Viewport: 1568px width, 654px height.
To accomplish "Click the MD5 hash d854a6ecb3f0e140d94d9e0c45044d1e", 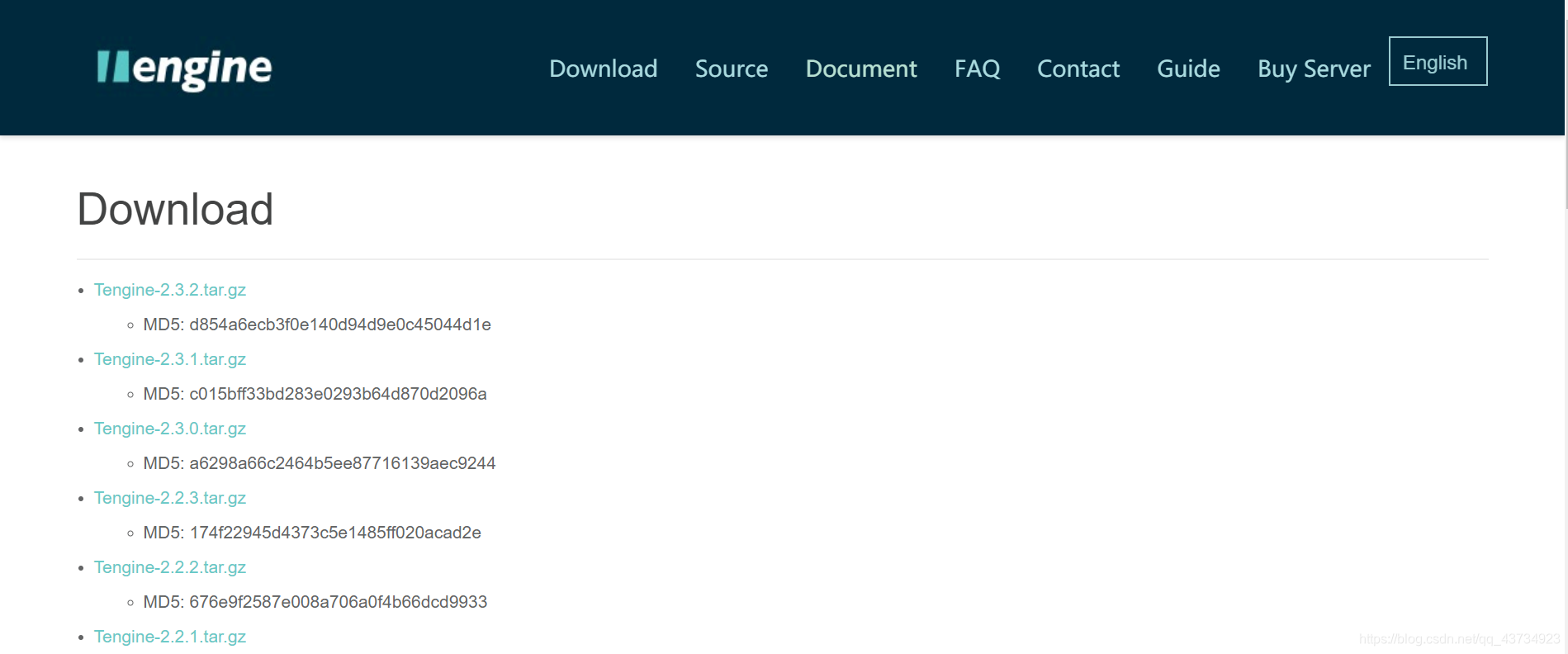I will click(x=340, y=325).
